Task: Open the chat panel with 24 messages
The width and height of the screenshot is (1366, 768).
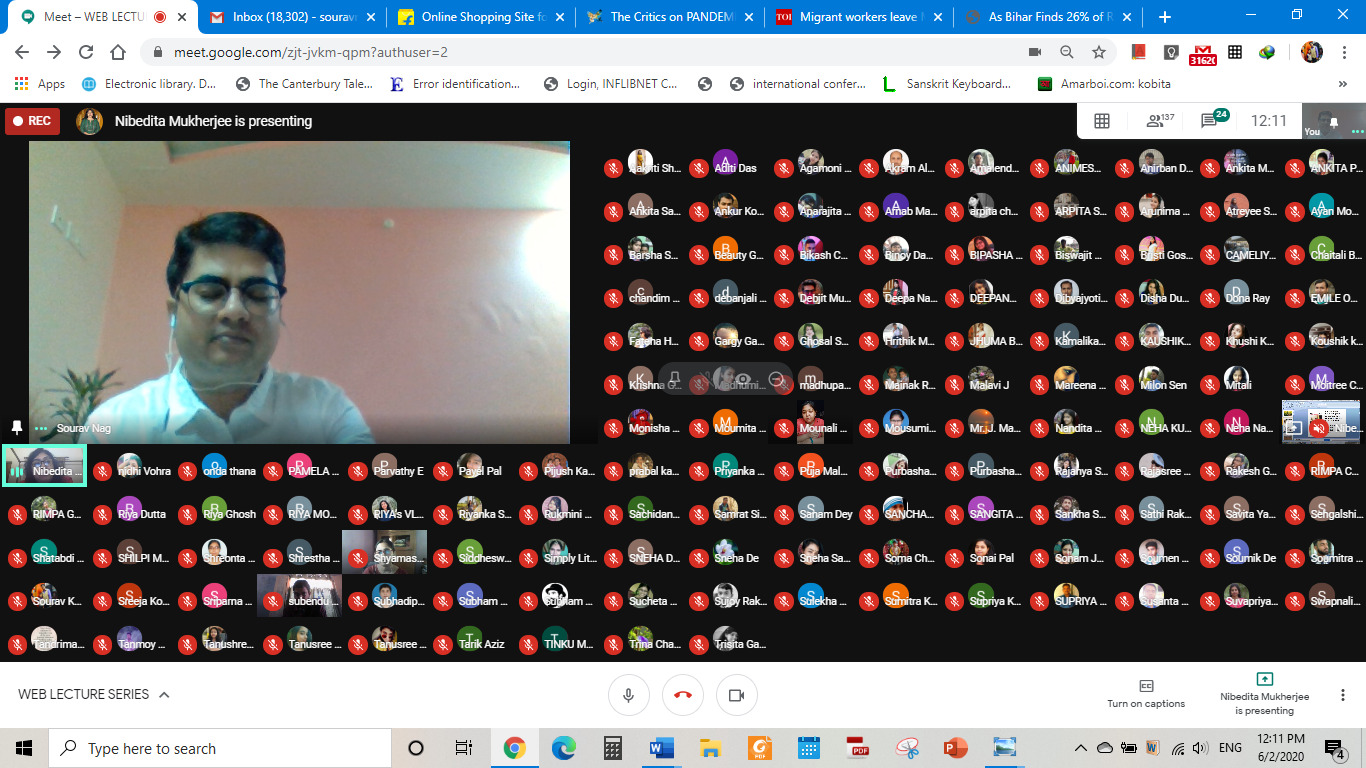Action: [1211, 121]
